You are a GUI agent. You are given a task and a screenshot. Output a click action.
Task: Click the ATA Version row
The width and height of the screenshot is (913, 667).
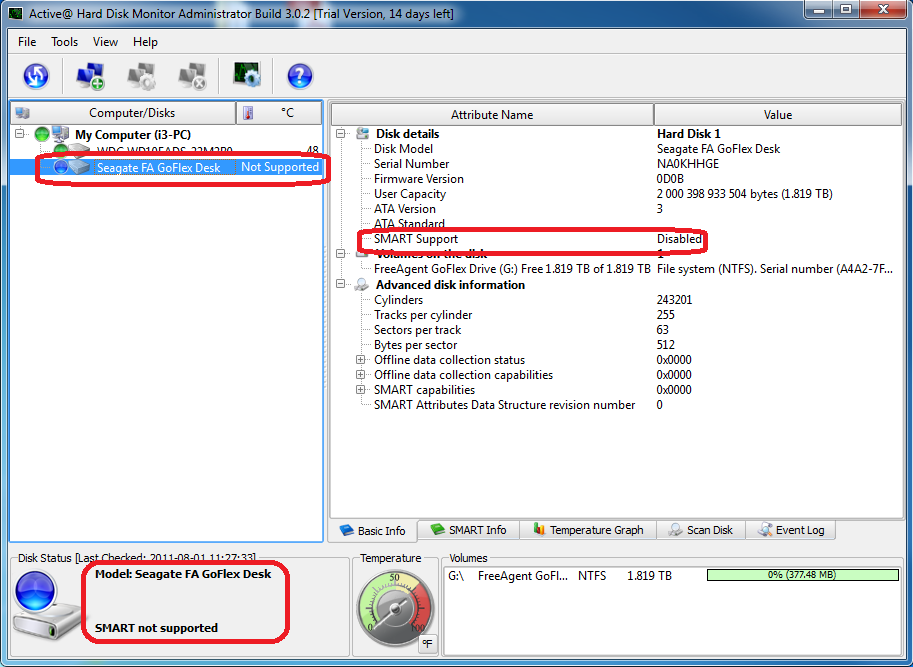click(x=617, y=209)
